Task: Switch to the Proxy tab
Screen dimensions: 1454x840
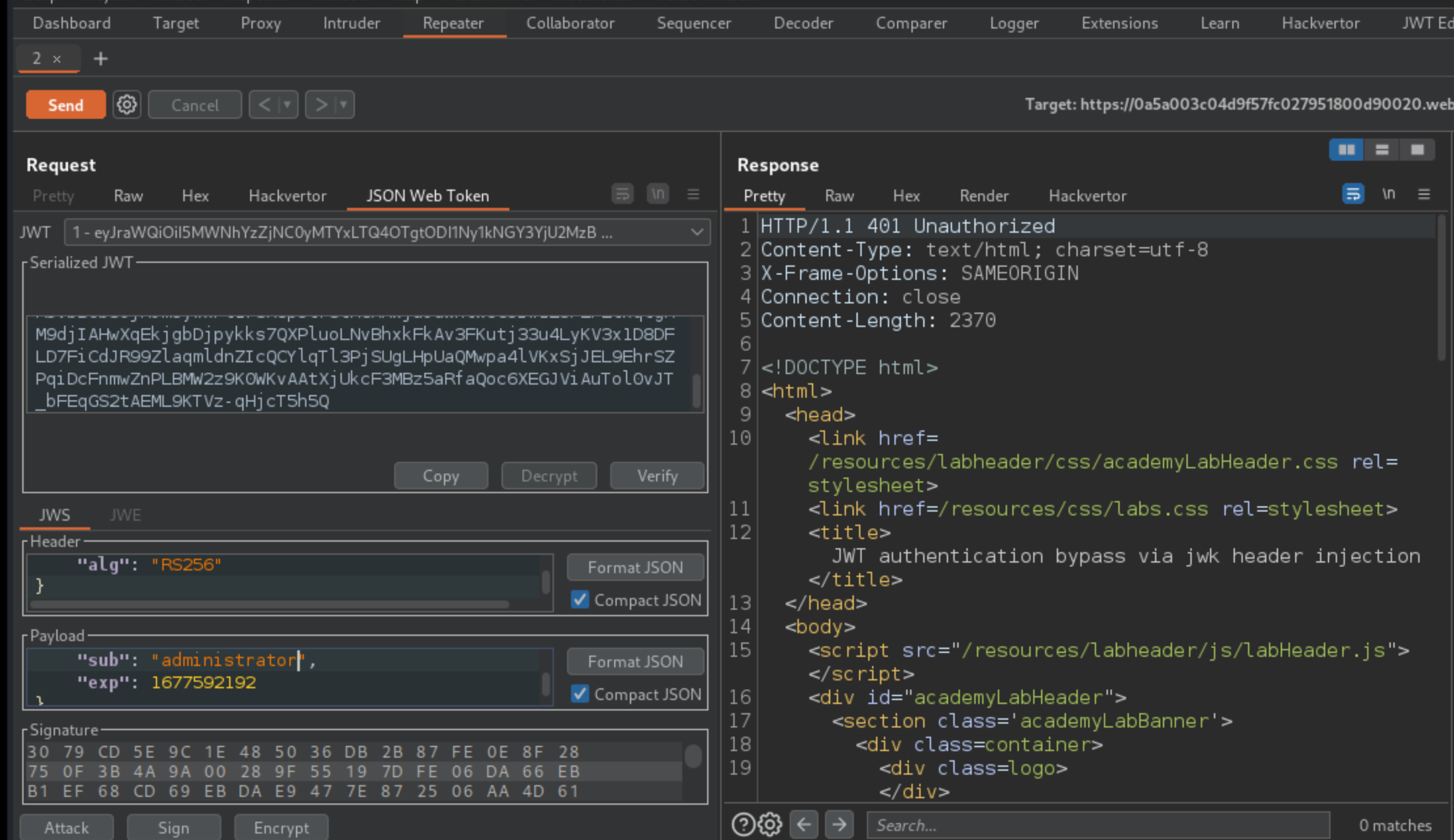Action: tap(261, 23)
